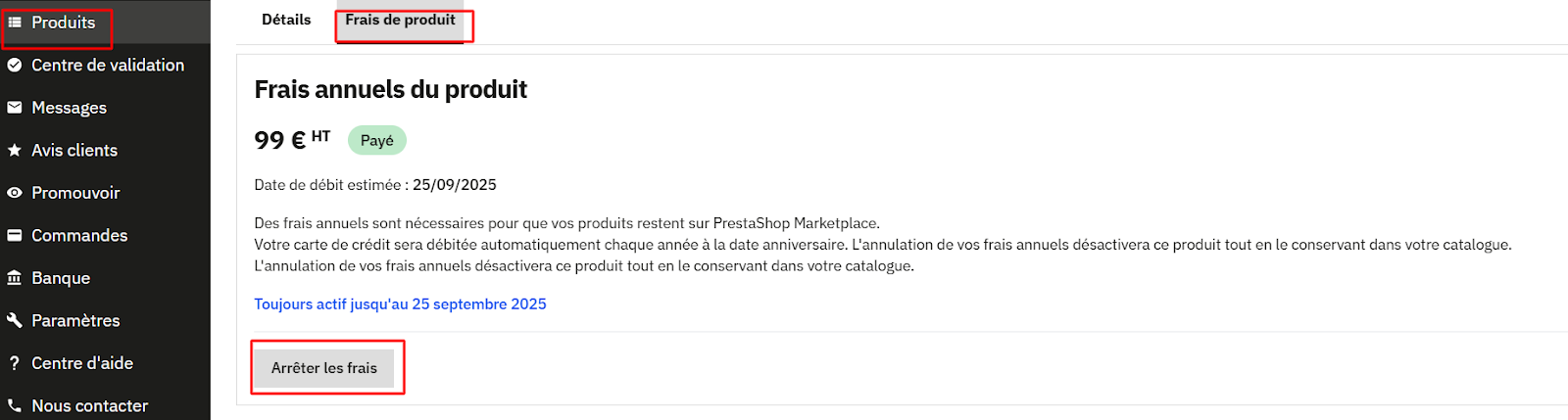This screenshot has height=420, width=1568.
Task: Switch to the Détails tab
Action: coord(286,20)
